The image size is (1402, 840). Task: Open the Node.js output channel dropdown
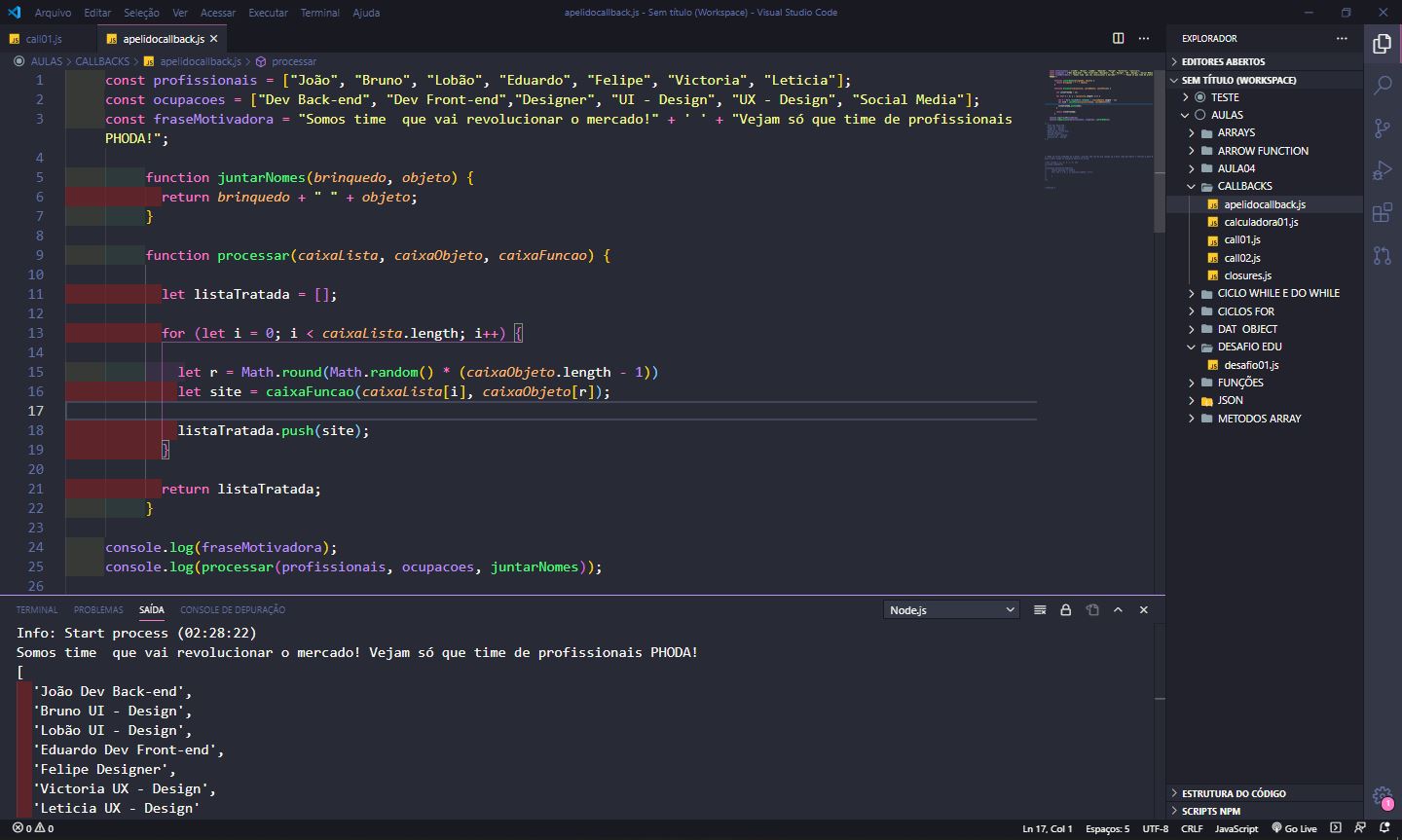[x=951, y=609]
